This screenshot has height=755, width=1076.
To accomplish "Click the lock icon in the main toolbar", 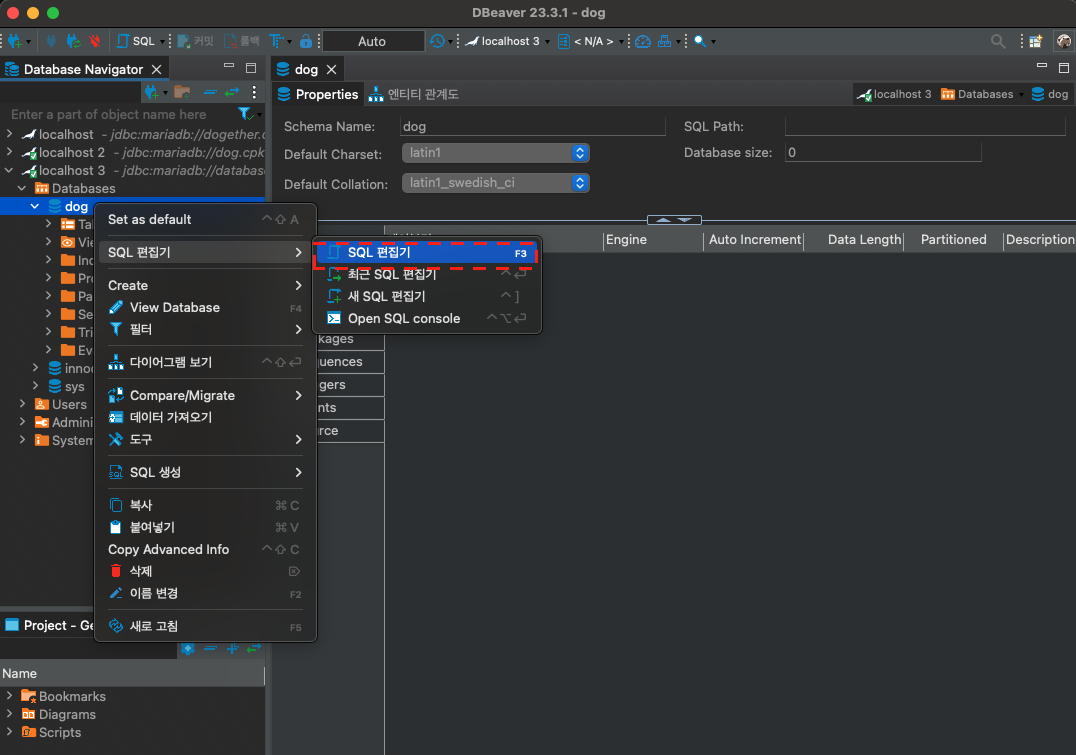I will [306, 41].
